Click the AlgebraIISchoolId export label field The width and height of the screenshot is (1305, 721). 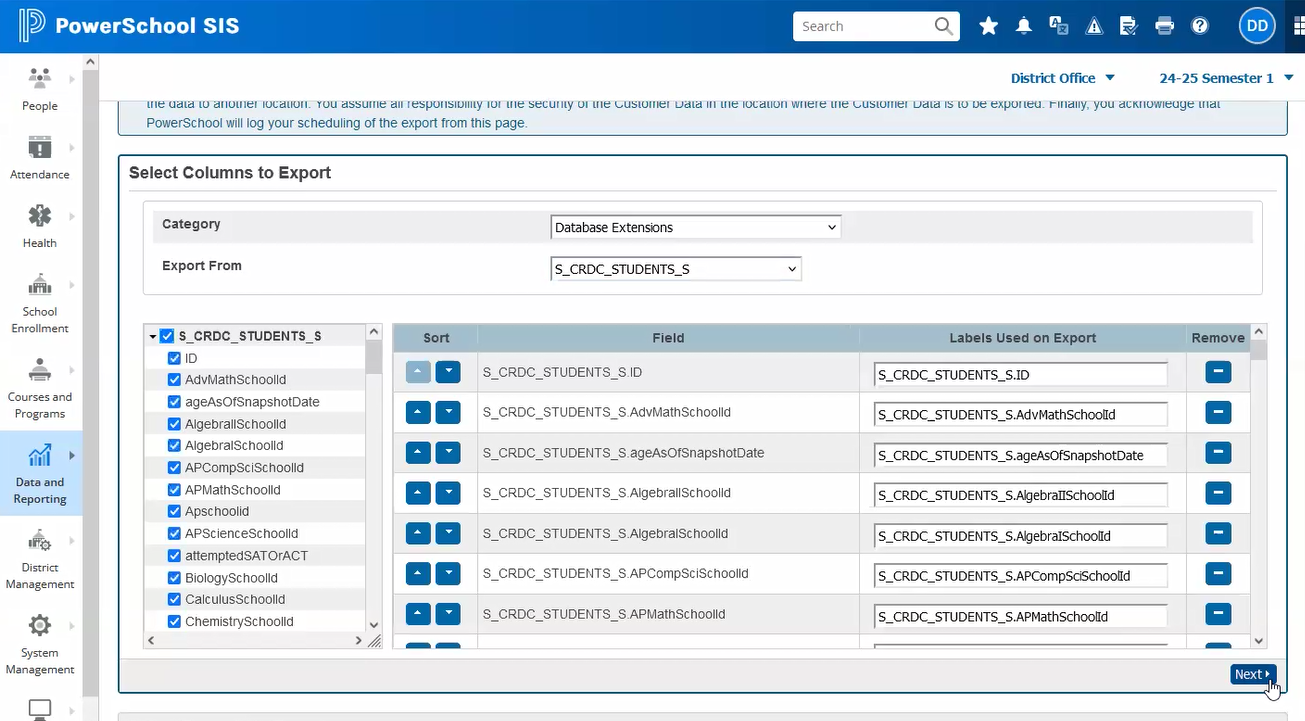(x=1020, y=495)
